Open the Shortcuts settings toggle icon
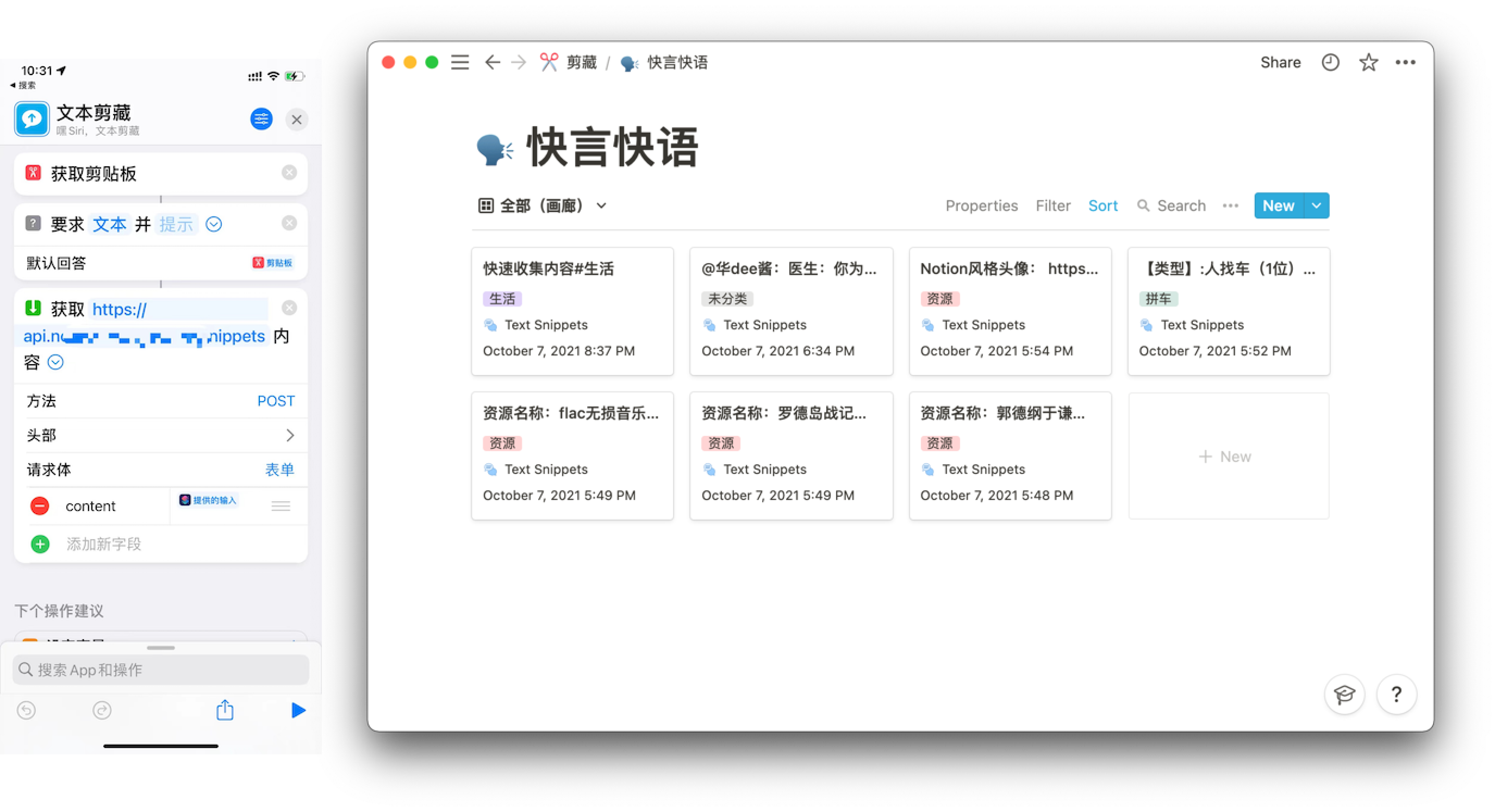Screen dimensions: 1495x812 click(x=261, y=119)
